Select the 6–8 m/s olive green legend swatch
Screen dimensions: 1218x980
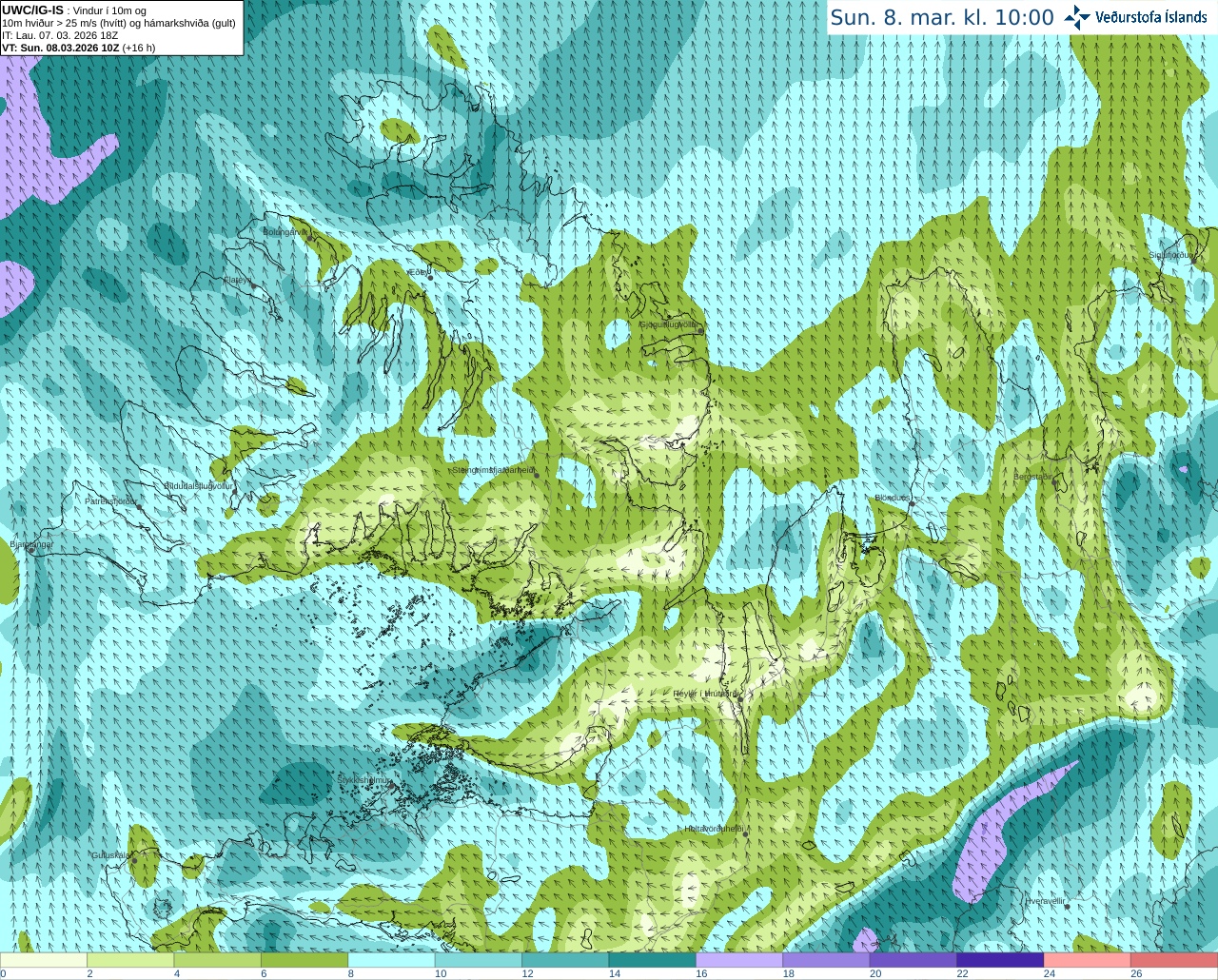[304, 960]
